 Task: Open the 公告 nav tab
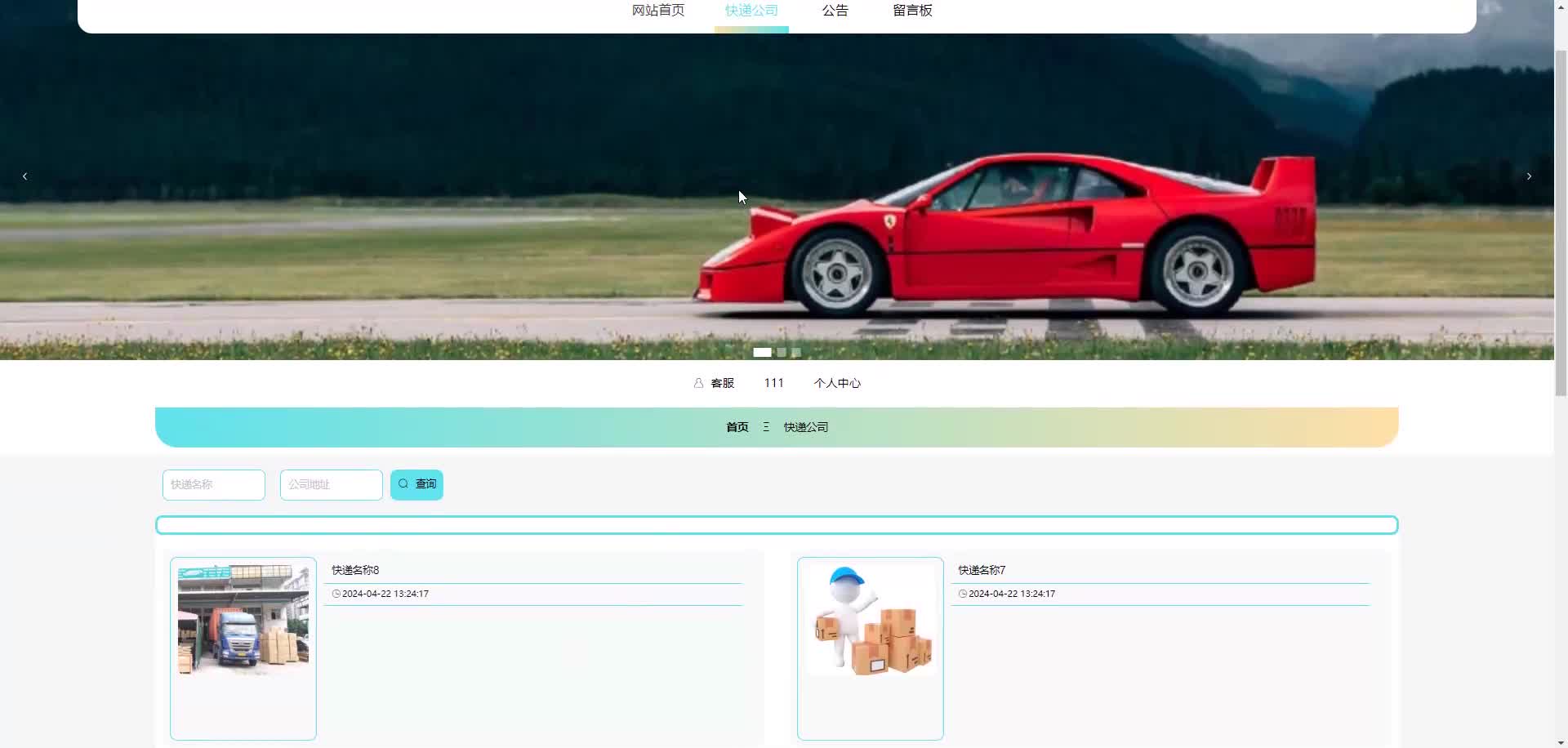coord(835,11)
